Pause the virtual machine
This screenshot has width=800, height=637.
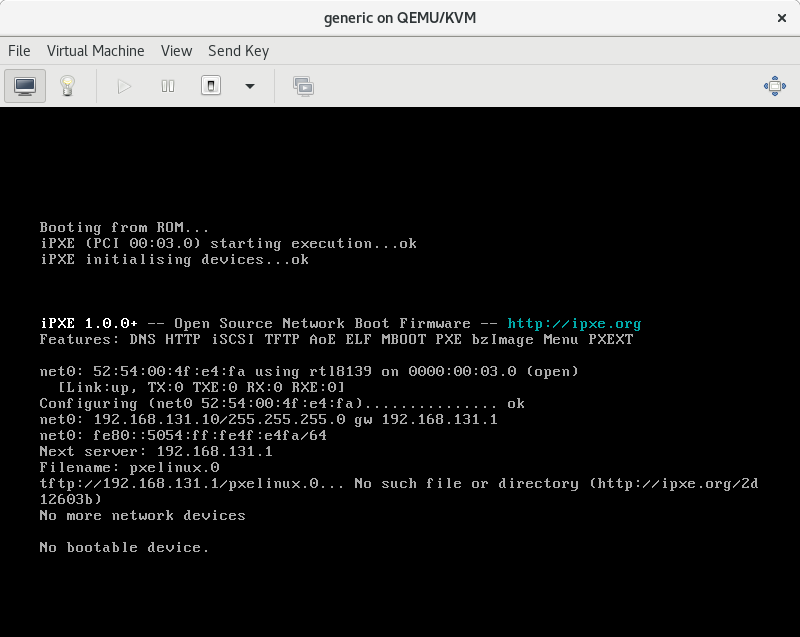[168, 86]
